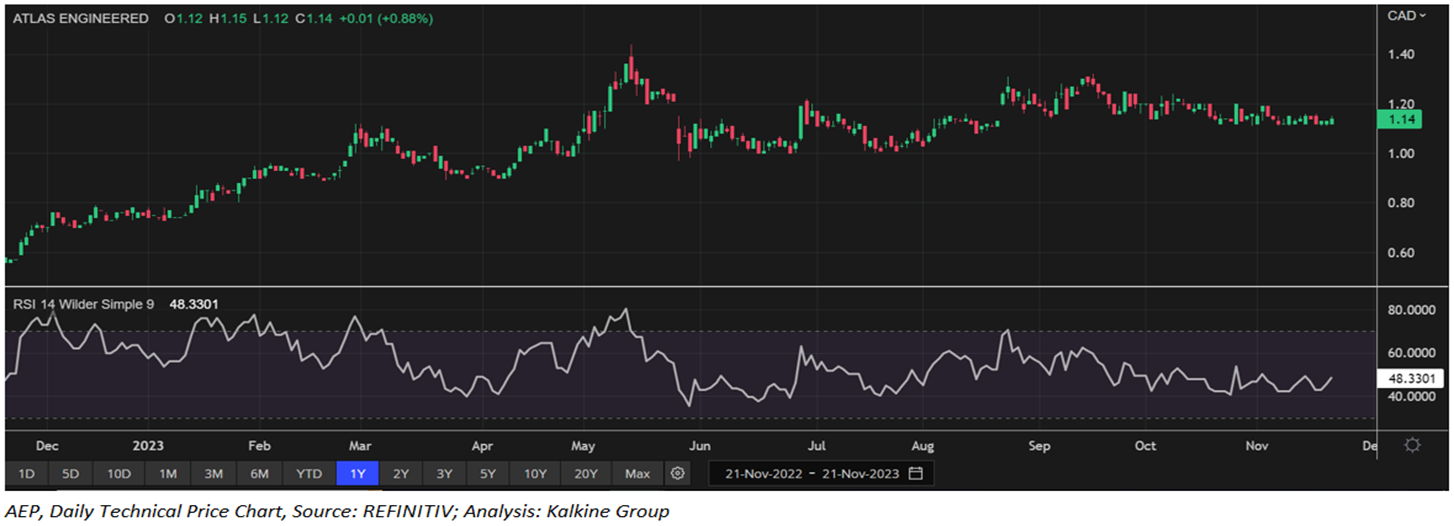Click the RSI 14 Wilder Simple 9 label
The height and width of the screenshot is (526, 1454).
[x=82, y=304]
